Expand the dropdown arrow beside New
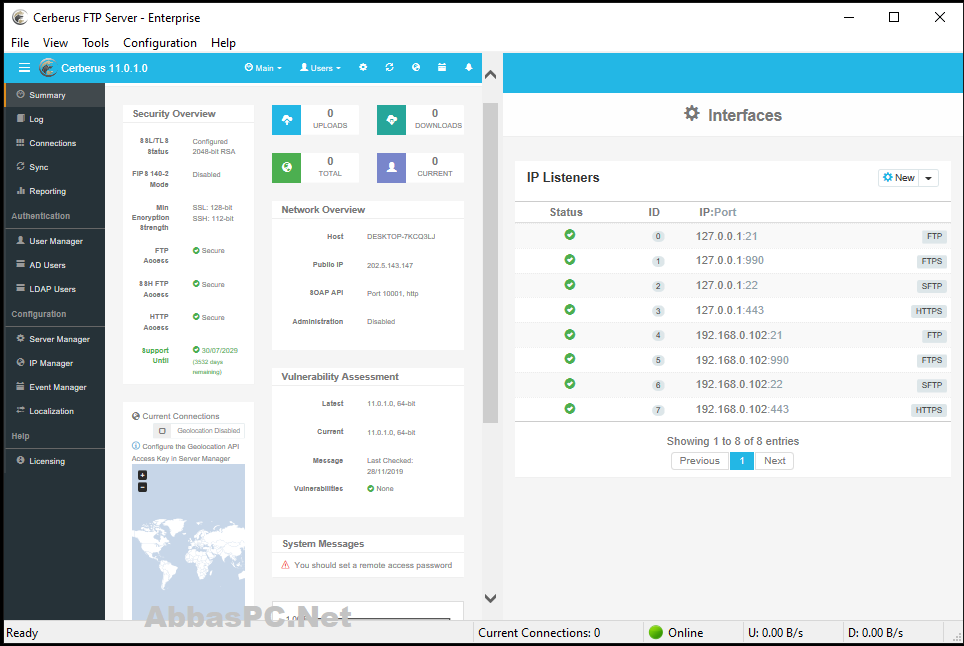The image size is (964, 646). click(x=928, y=178)
